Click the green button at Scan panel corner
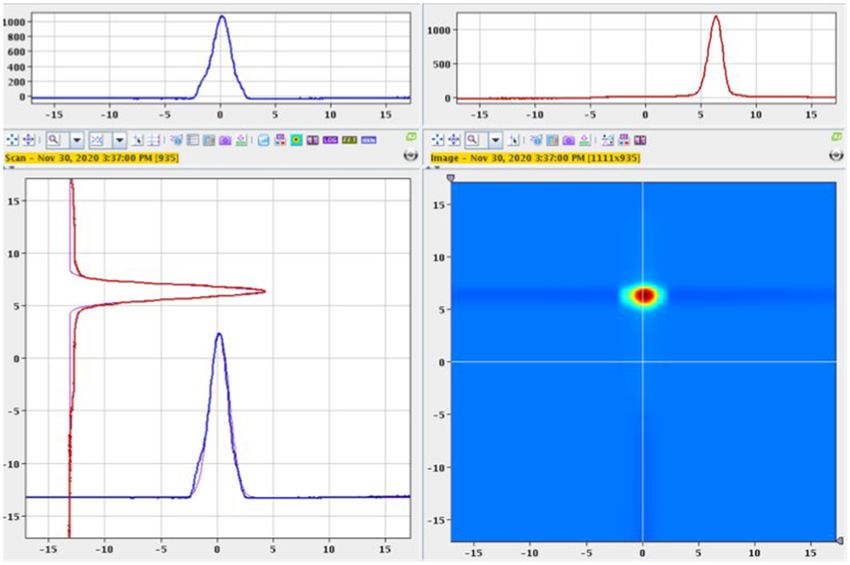 [411, 136]
